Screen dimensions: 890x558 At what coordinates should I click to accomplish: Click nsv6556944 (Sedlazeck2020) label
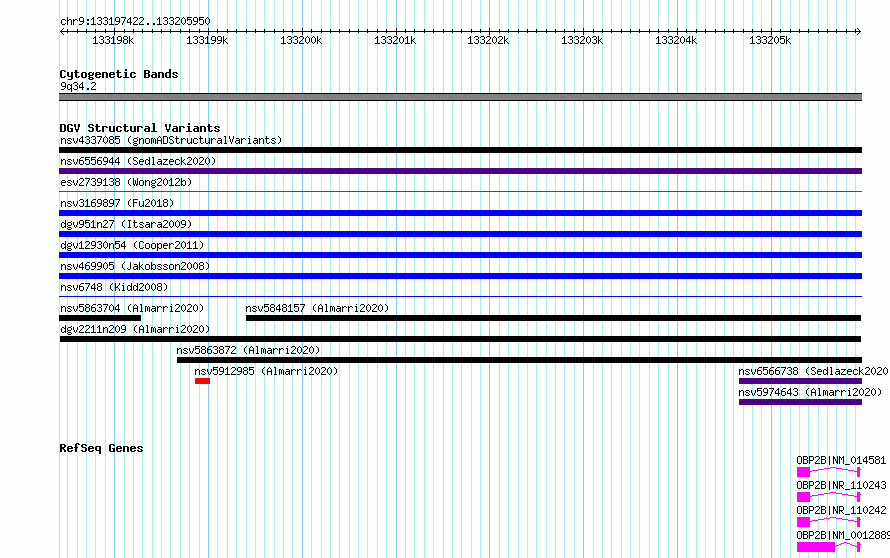pyautogui.click(x=138, y=161)
